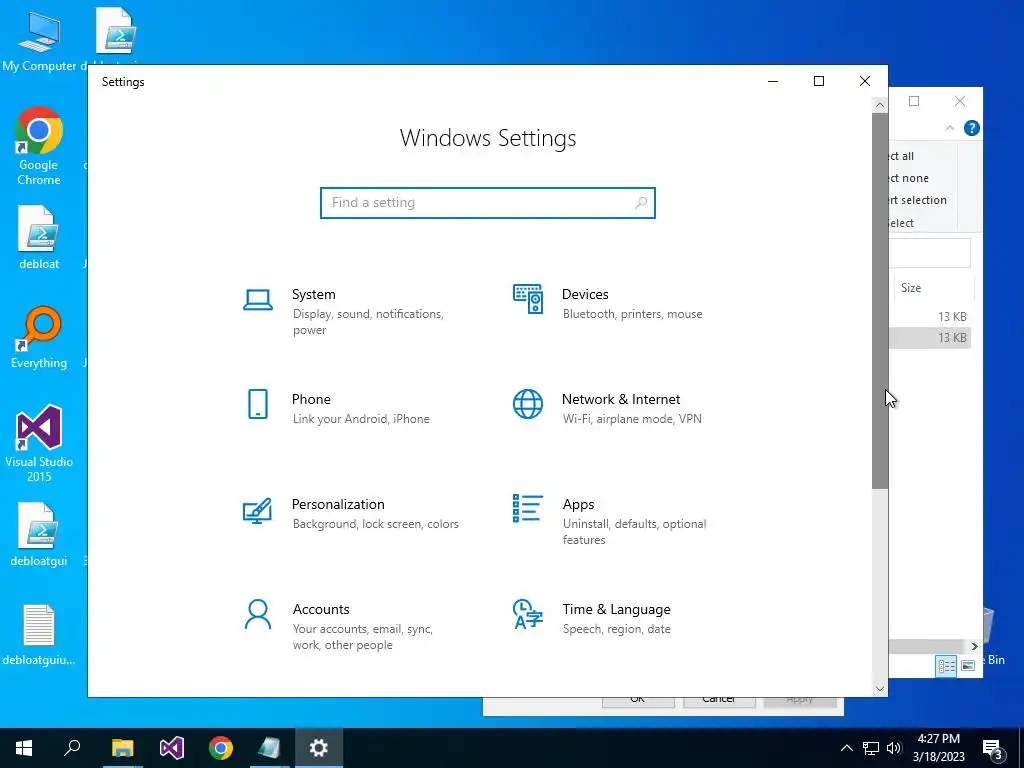This screenshot has height=768, width=1024.
Task: Click the Settings scrollbar up arrow
Action: coord(880,105)
